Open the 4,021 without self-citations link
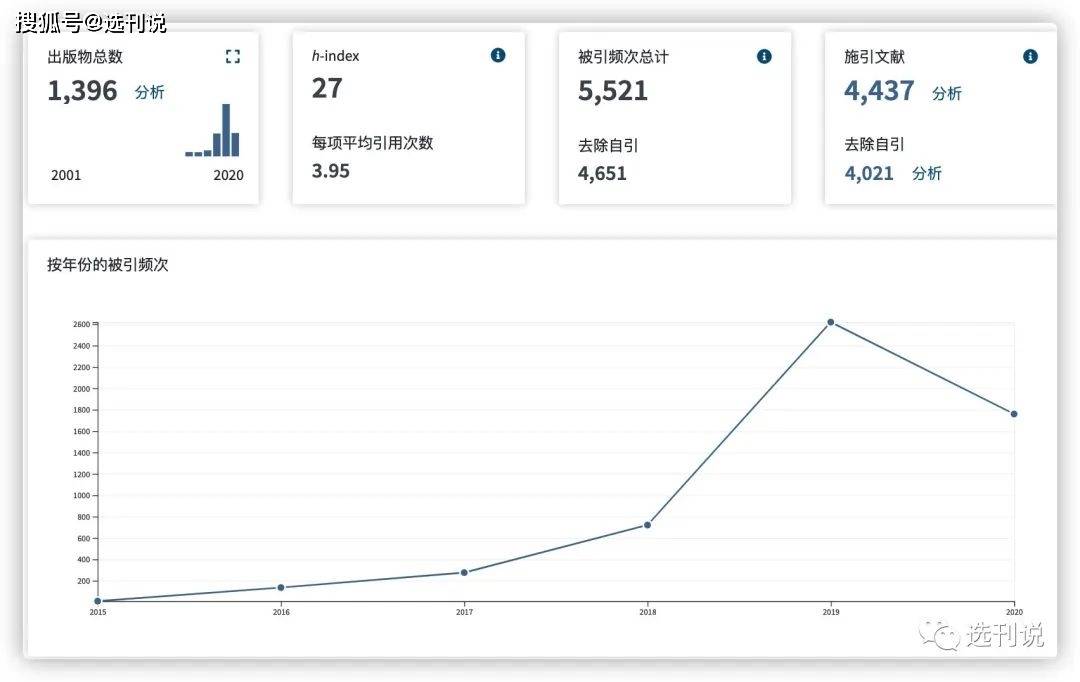Viewport: 1080px width, 682px height. pos(869,174)
